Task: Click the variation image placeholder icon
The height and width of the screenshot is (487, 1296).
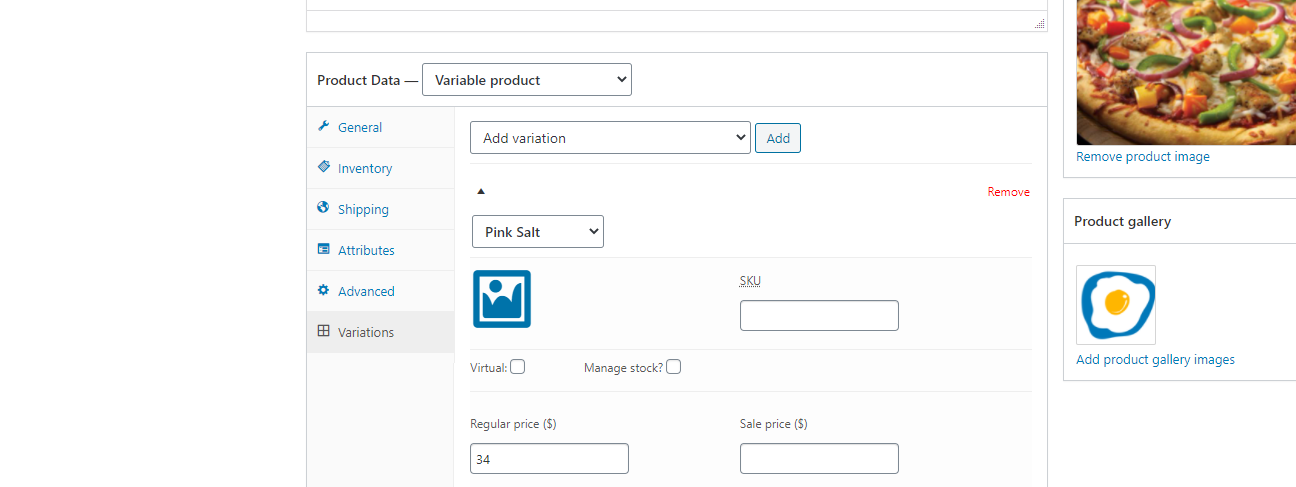Action: pos(501,299)
